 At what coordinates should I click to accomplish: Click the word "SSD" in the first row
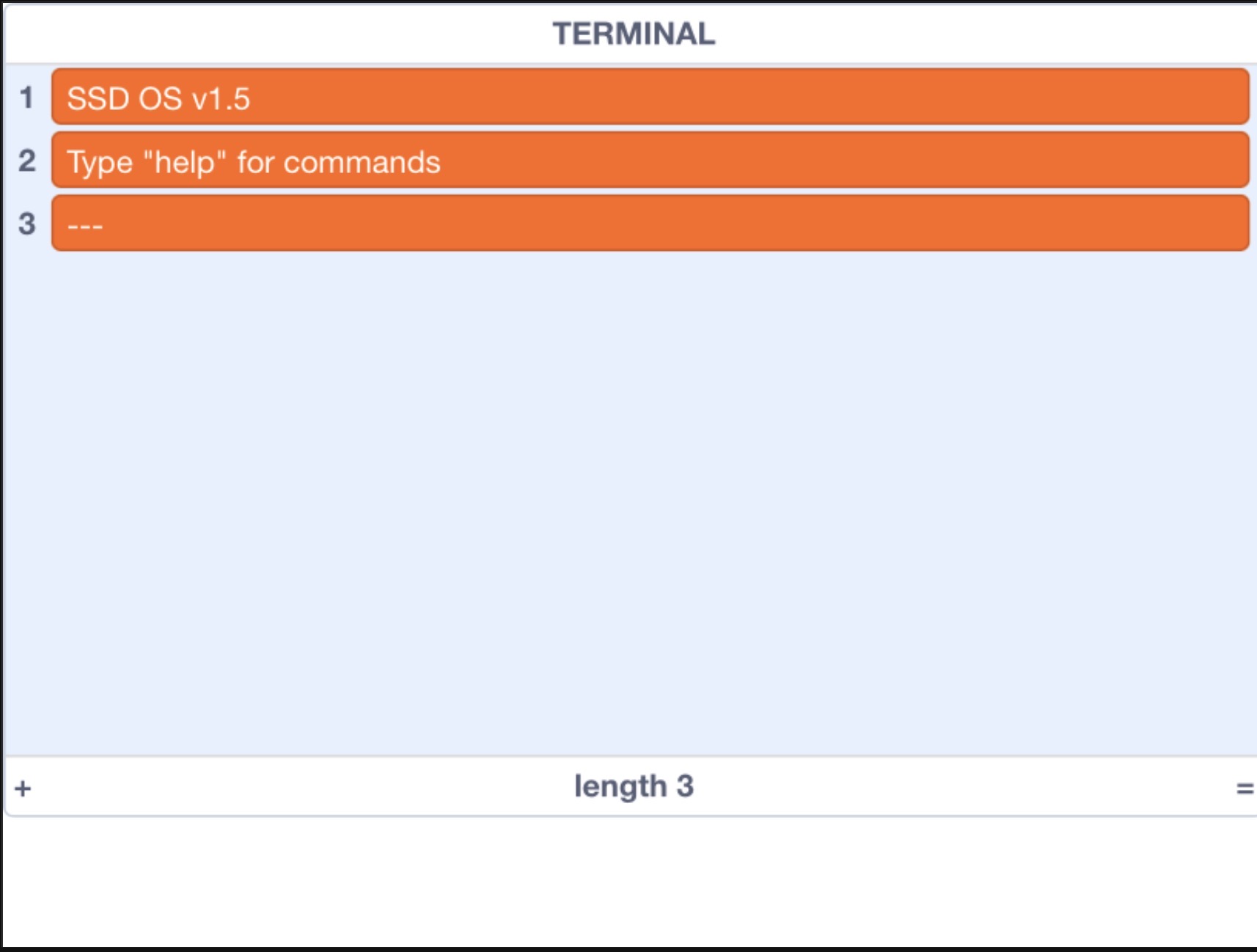coord(98,99)
